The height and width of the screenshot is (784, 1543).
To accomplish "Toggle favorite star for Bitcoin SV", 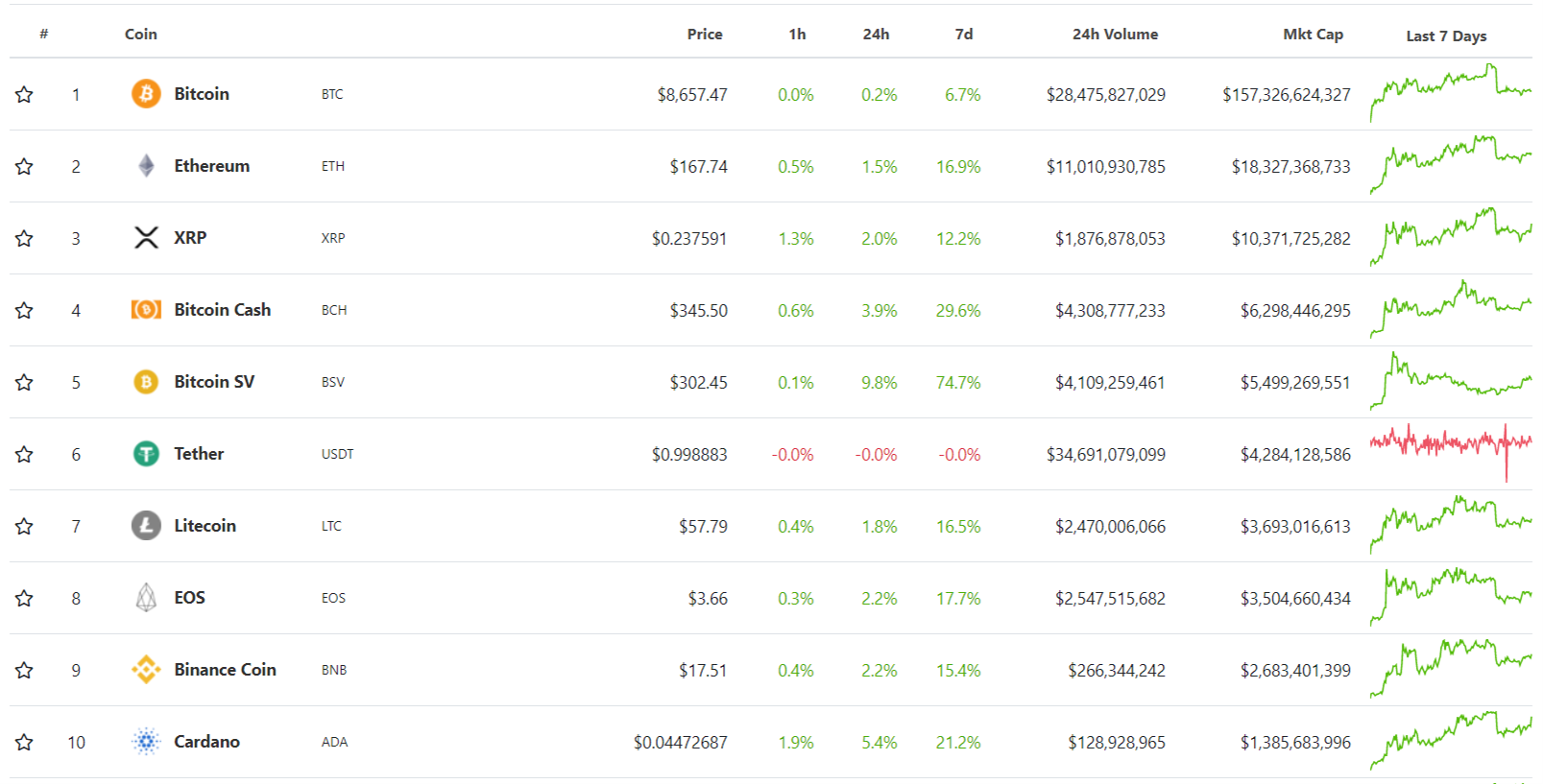I will point(24,382).
